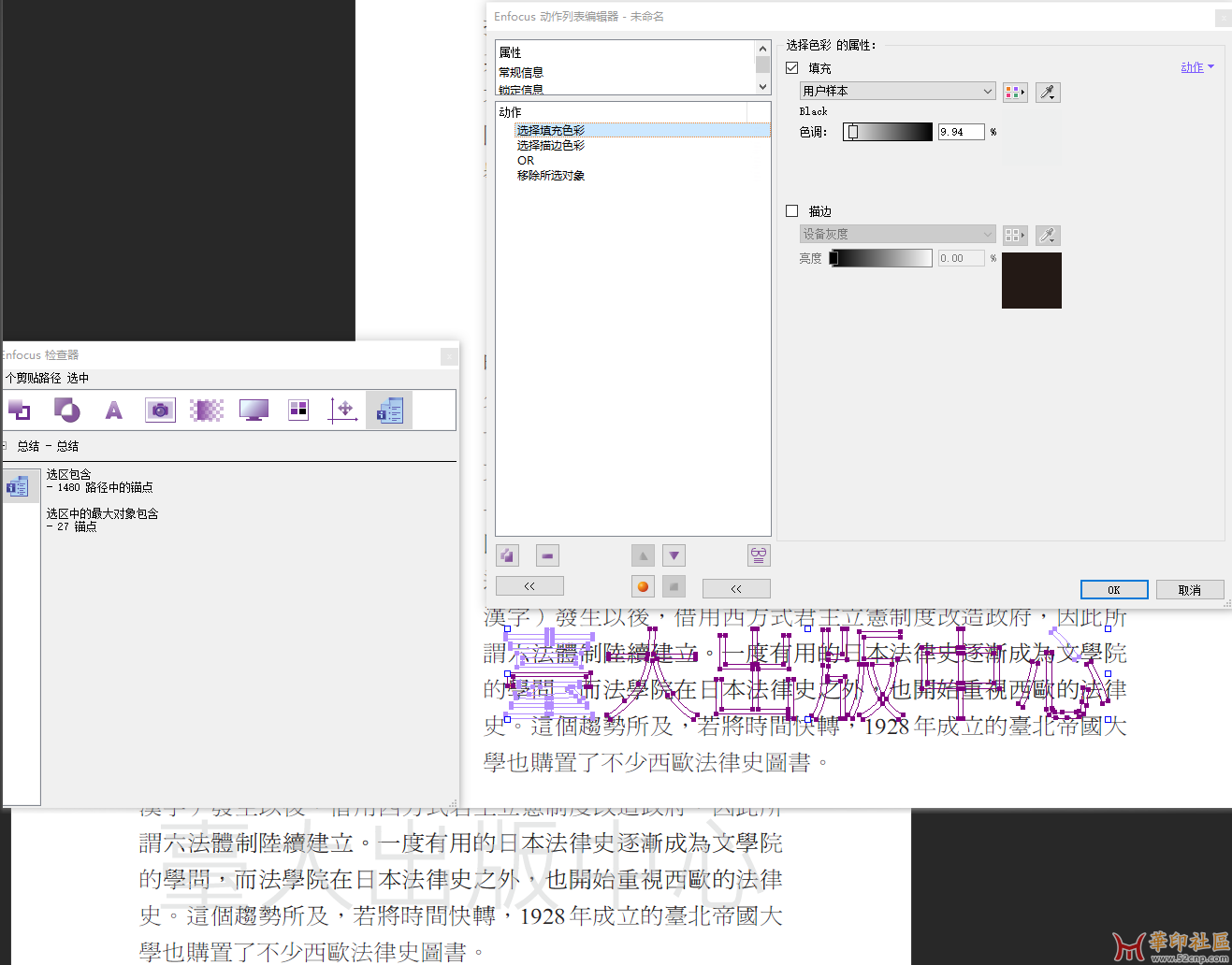The width and height of the screenshot is (1232, 965).
Task: Click the add action icon below list
Action: (507, 555)
